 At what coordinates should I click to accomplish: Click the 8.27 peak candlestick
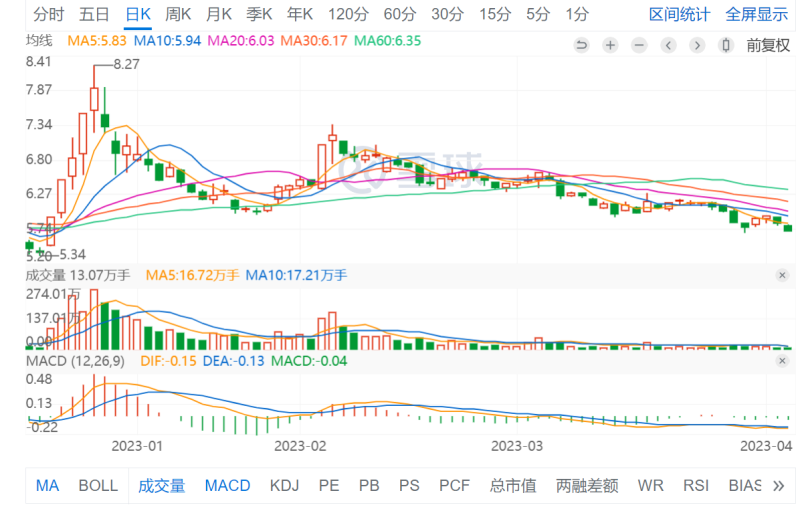[94, 98]
